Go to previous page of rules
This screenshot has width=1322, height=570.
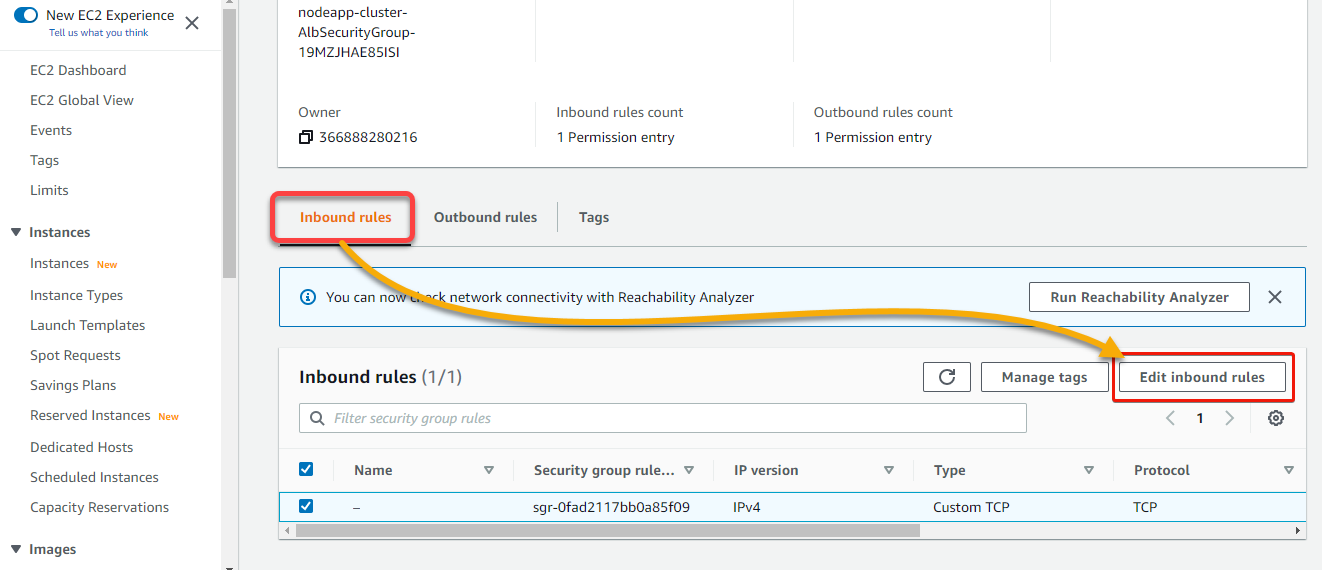pyautogui.click(x=1170, y=418)
